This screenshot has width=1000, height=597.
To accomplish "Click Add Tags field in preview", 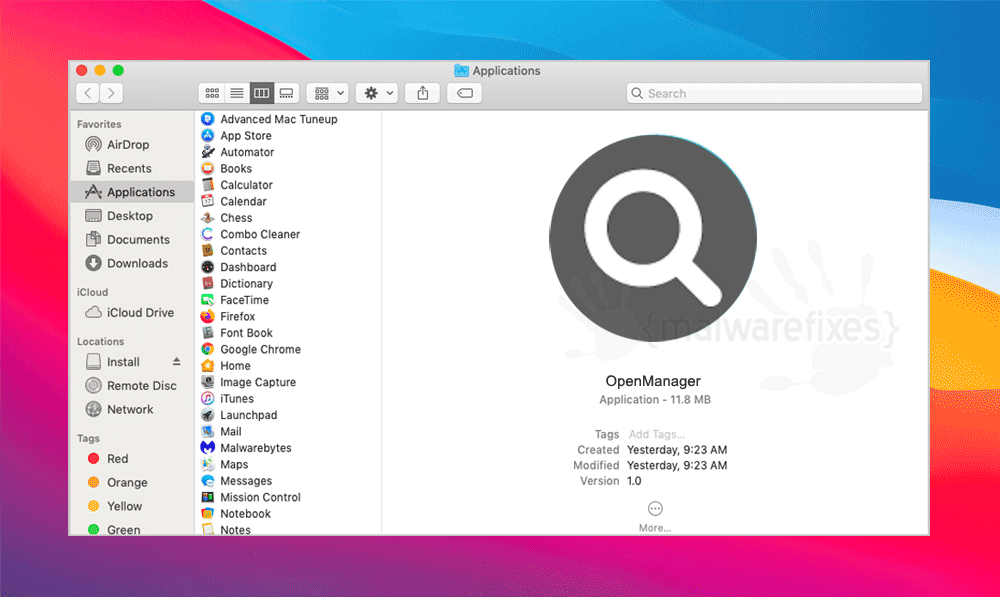I will click(x=657, y=434).
